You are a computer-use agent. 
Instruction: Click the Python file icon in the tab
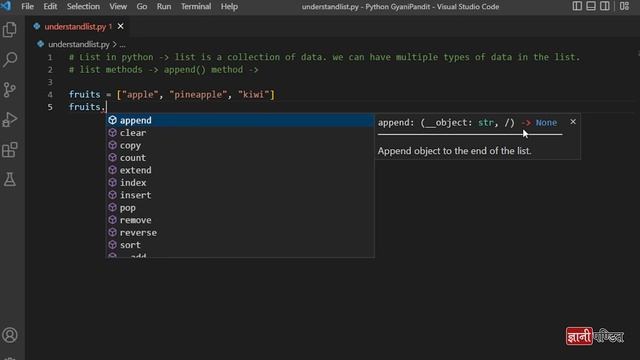[37, 27]
